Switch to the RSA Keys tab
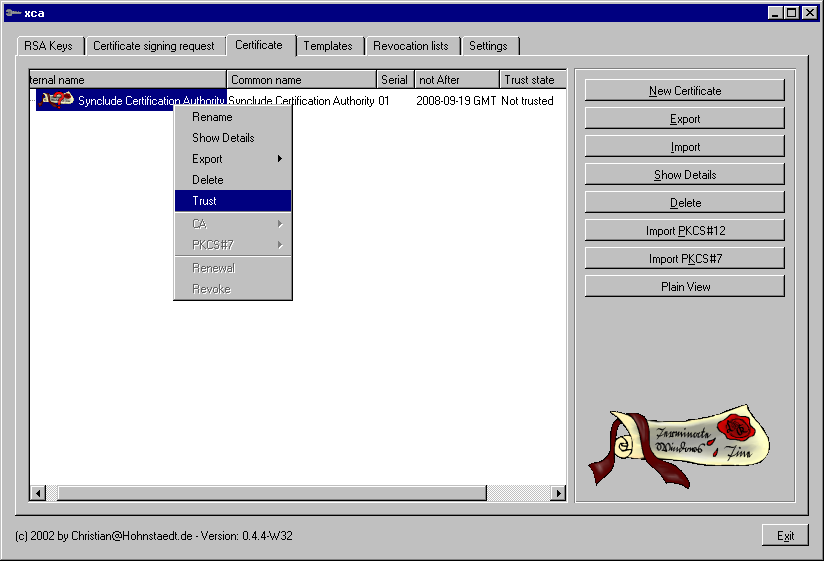824x561 pixels. [48, 46]
